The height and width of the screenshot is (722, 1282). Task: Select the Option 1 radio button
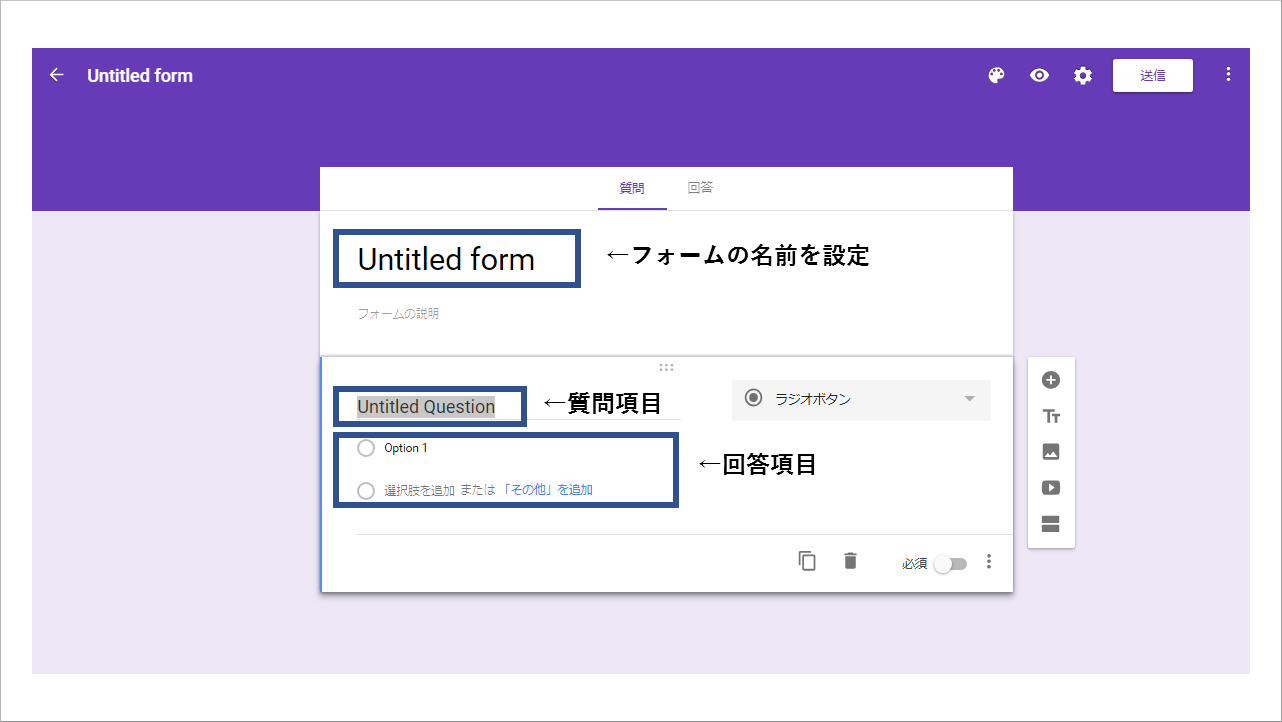pyautogui.click(x=366, y=448)
